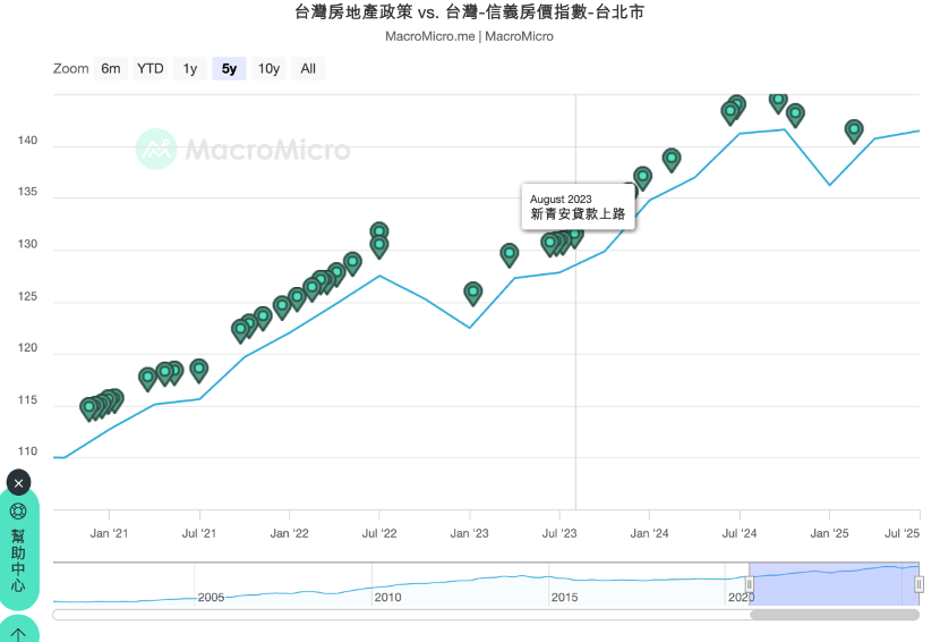Switch zoom range to 1y
This screenshot has height=643, width=941.
click(189, 68)
